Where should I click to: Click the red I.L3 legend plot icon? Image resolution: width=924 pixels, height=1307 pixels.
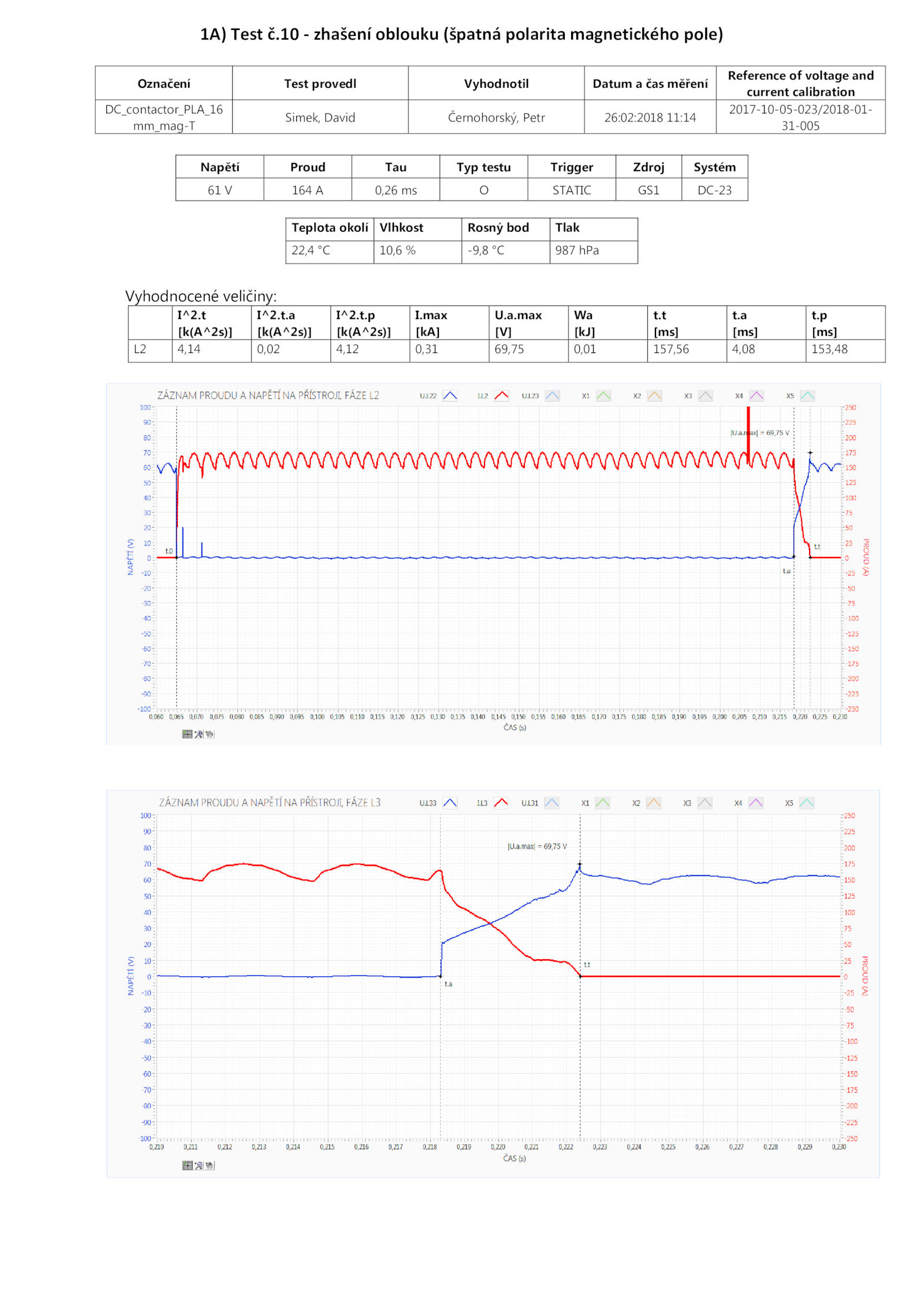tap(501, 803)
